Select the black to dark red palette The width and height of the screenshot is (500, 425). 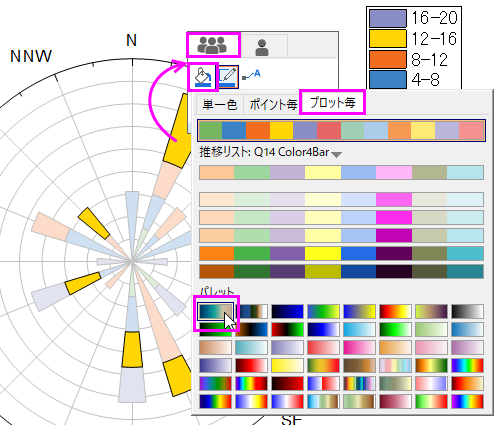(287, 383)
